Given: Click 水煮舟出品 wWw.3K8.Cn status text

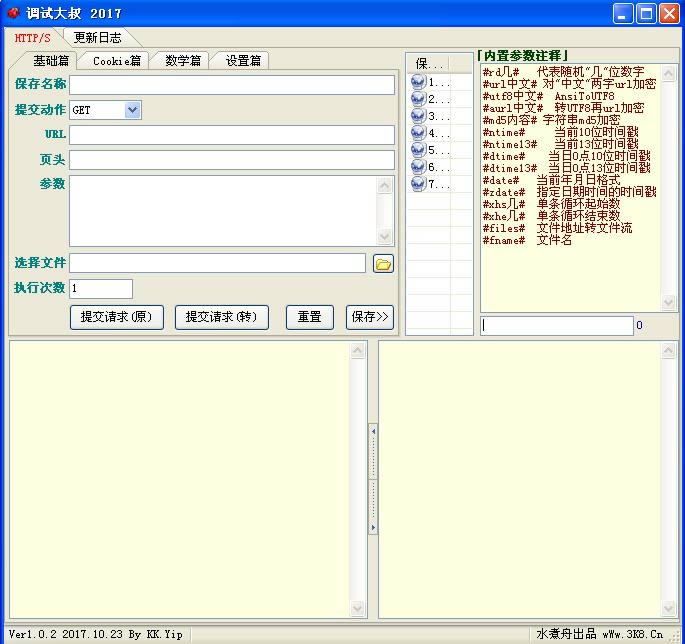Looking at the screenshot, I should click(x=599, y=634).
